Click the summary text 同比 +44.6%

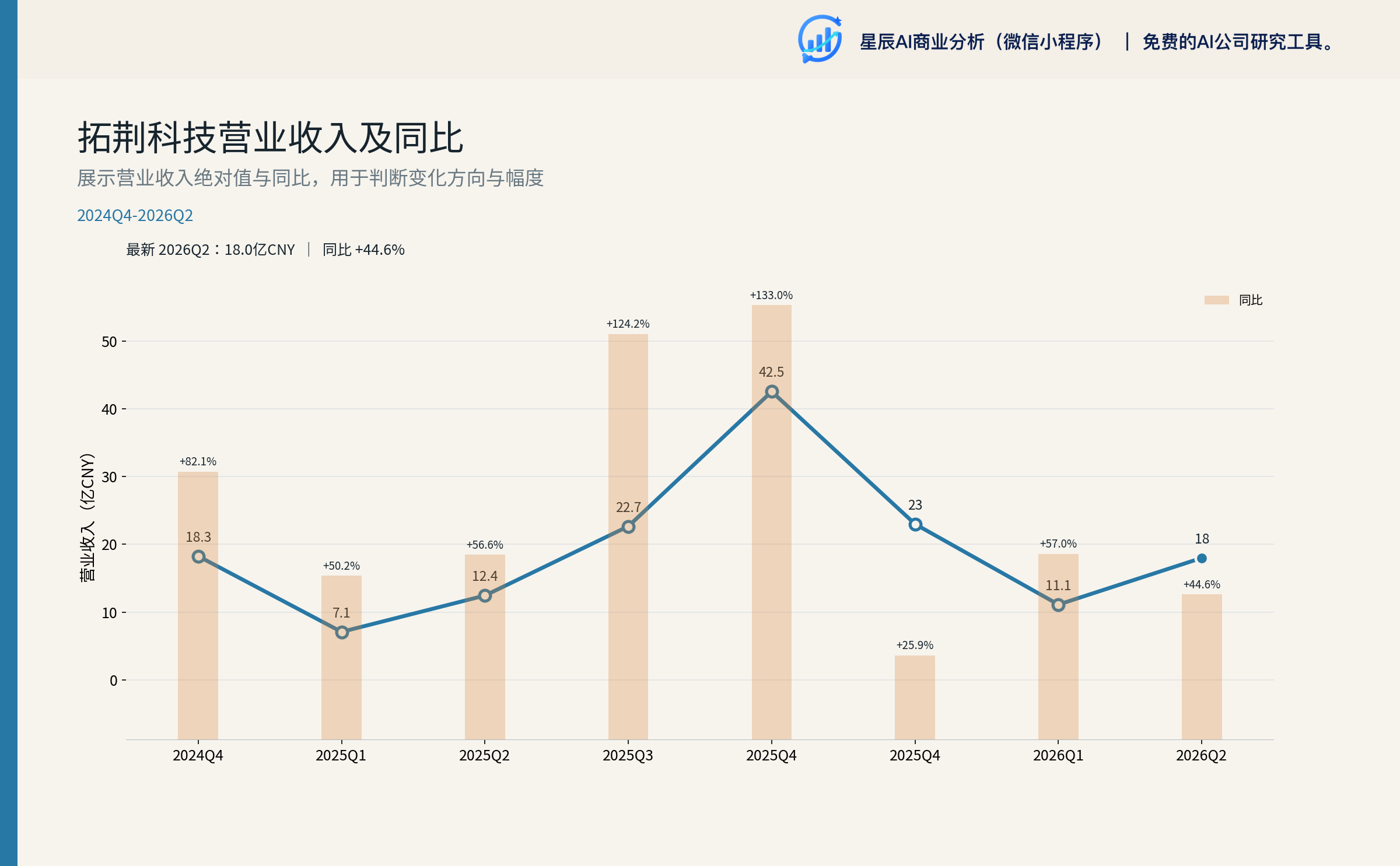[363, 250]
